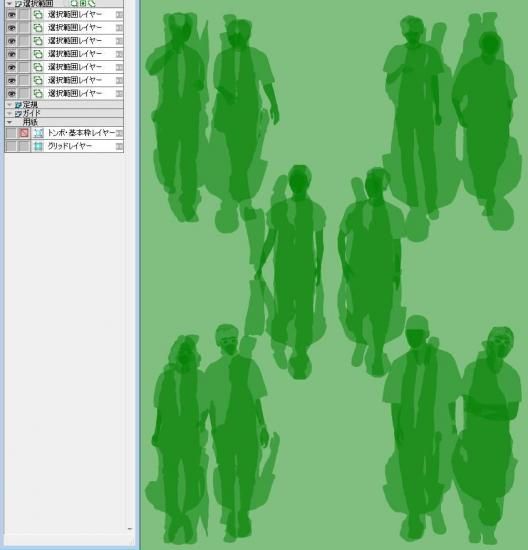Show グリッドレイヤー by clicking its empty visibility box
This screenshot has width=528, height=550.
[x=12, y=146]
